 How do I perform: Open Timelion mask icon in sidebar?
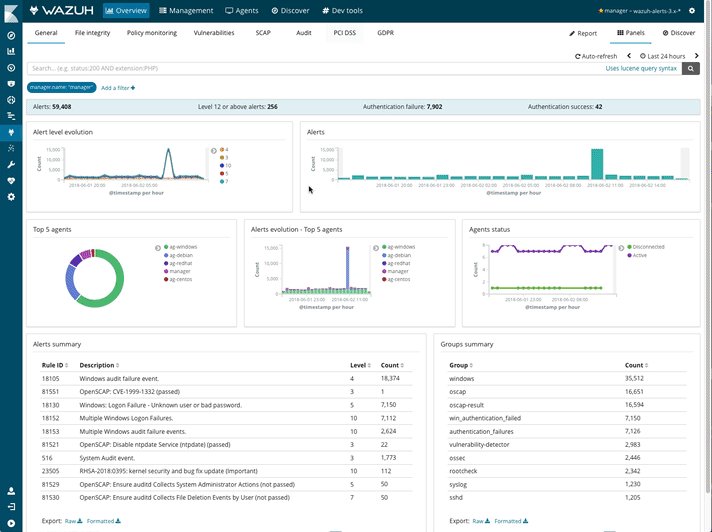coord(11,84)
